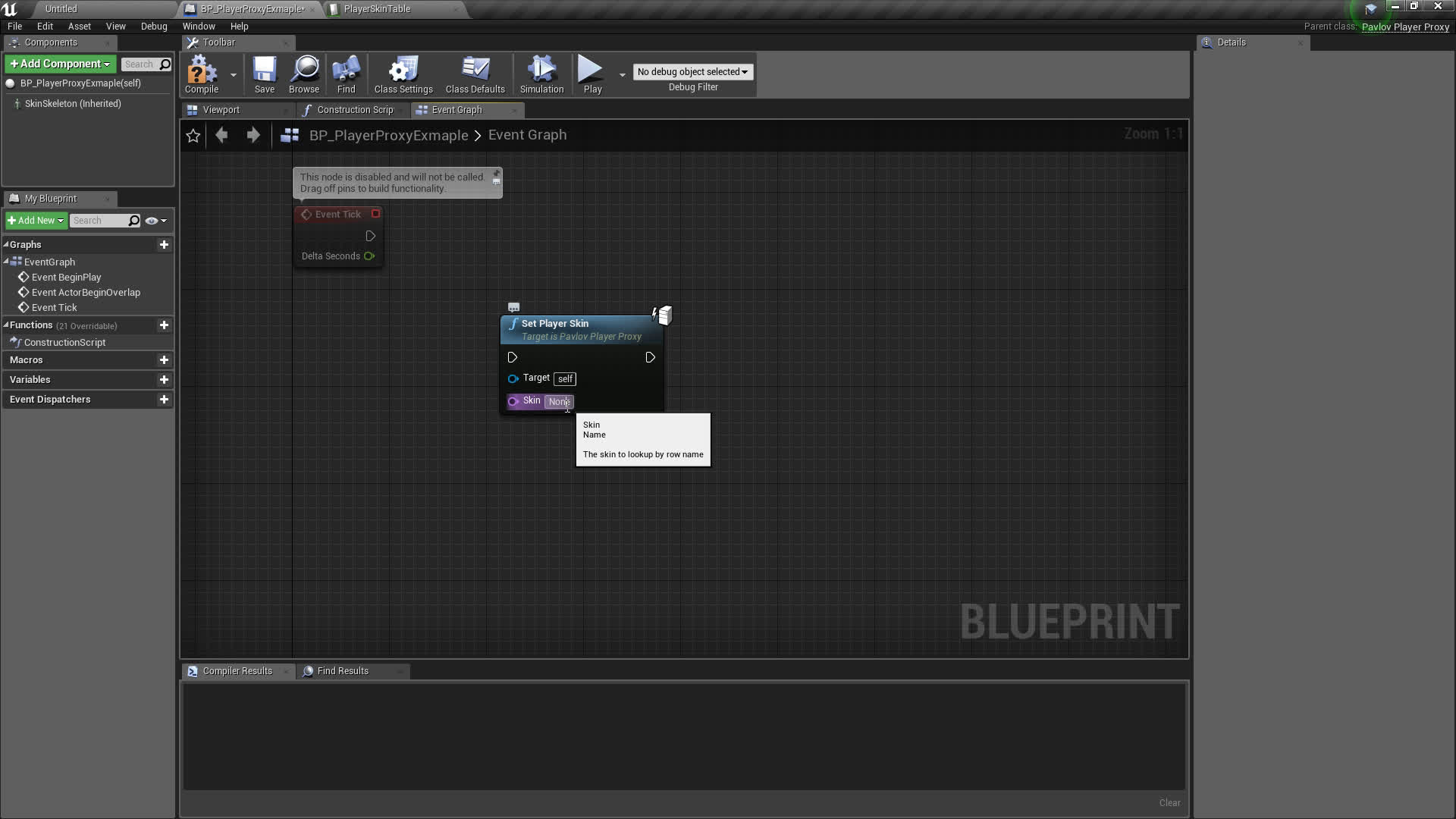
Task: Open the Window menu
Action: [x=199, y=26]
